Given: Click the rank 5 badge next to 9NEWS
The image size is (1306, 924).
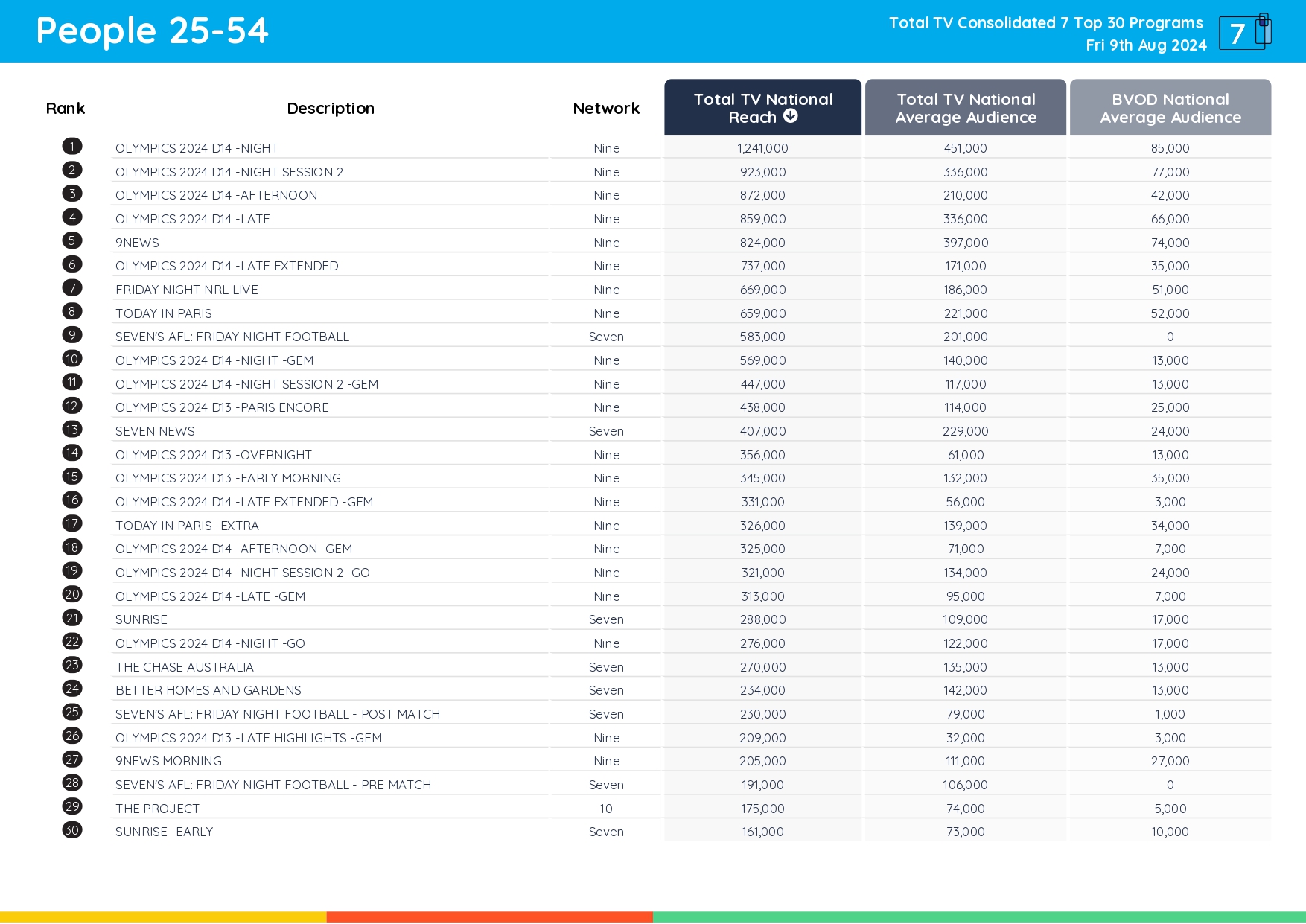Looking at the screenshot, I should click(x=71, y=242).
